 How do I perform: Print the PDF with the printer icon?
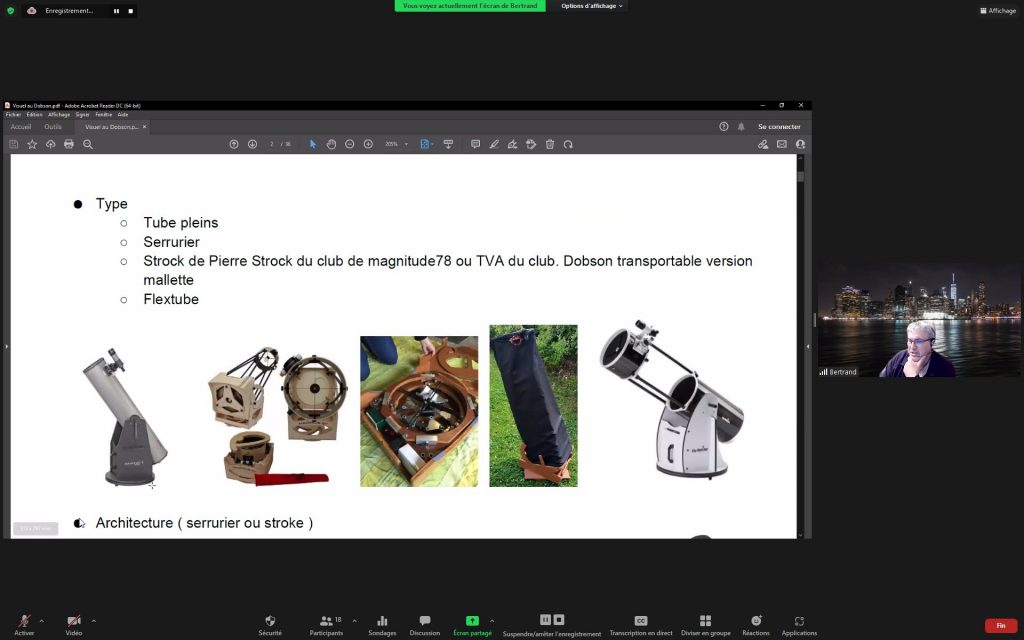coord(69,144)
